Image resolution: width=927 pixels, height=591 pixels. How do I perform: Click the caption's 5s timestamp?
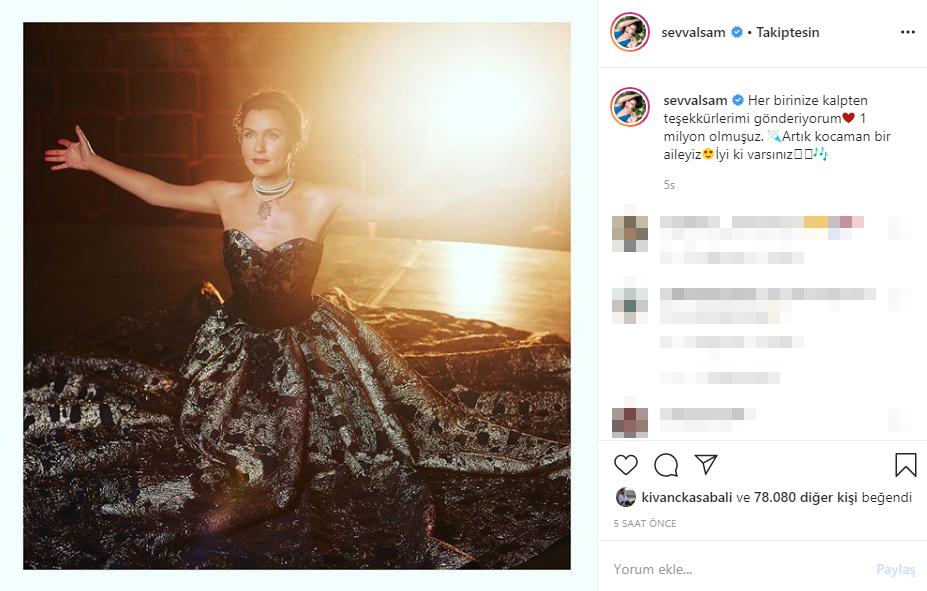[669, 185]
